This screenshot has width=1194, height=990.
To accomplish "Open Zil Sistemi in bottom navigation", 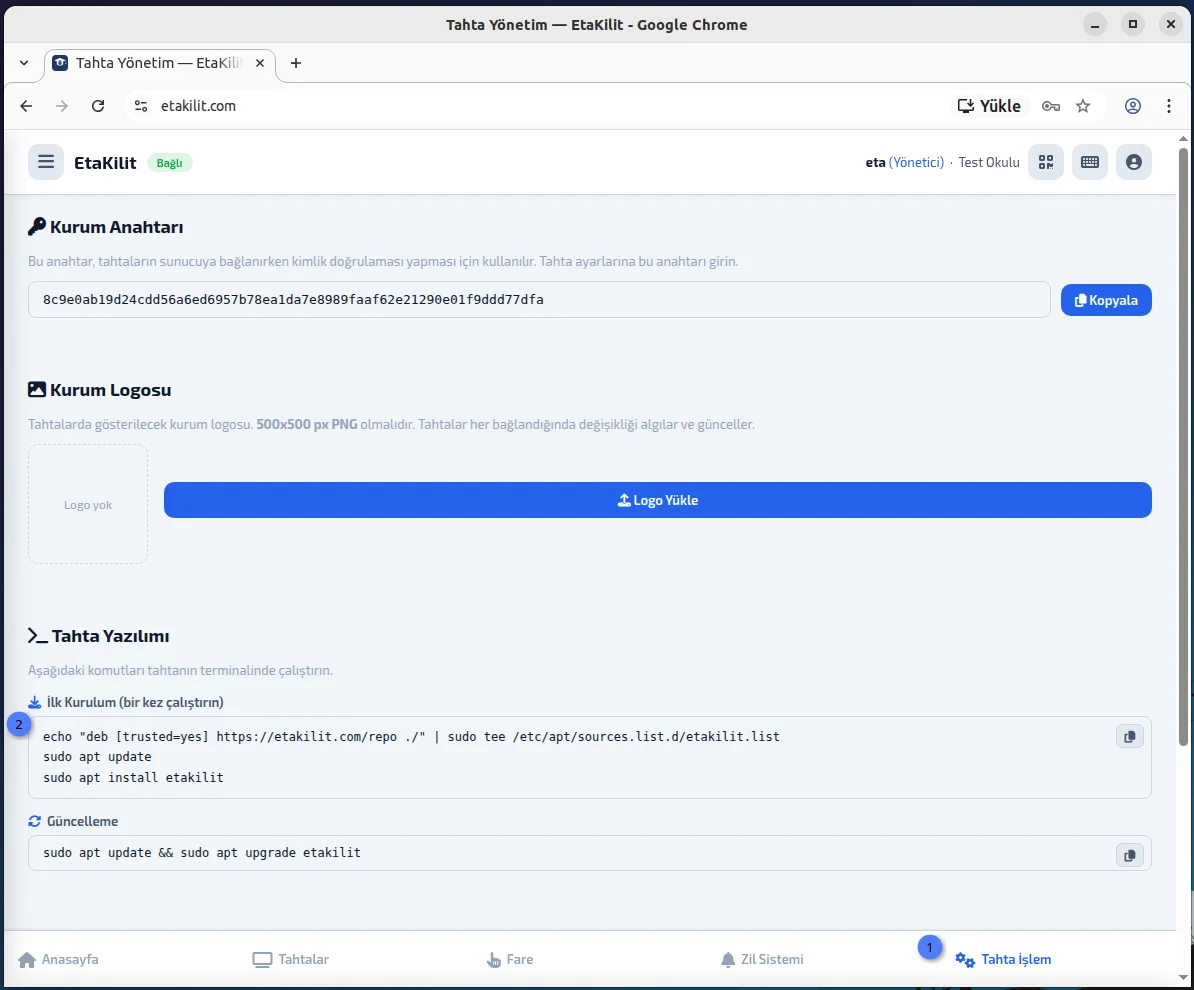I will click(761, 960).
